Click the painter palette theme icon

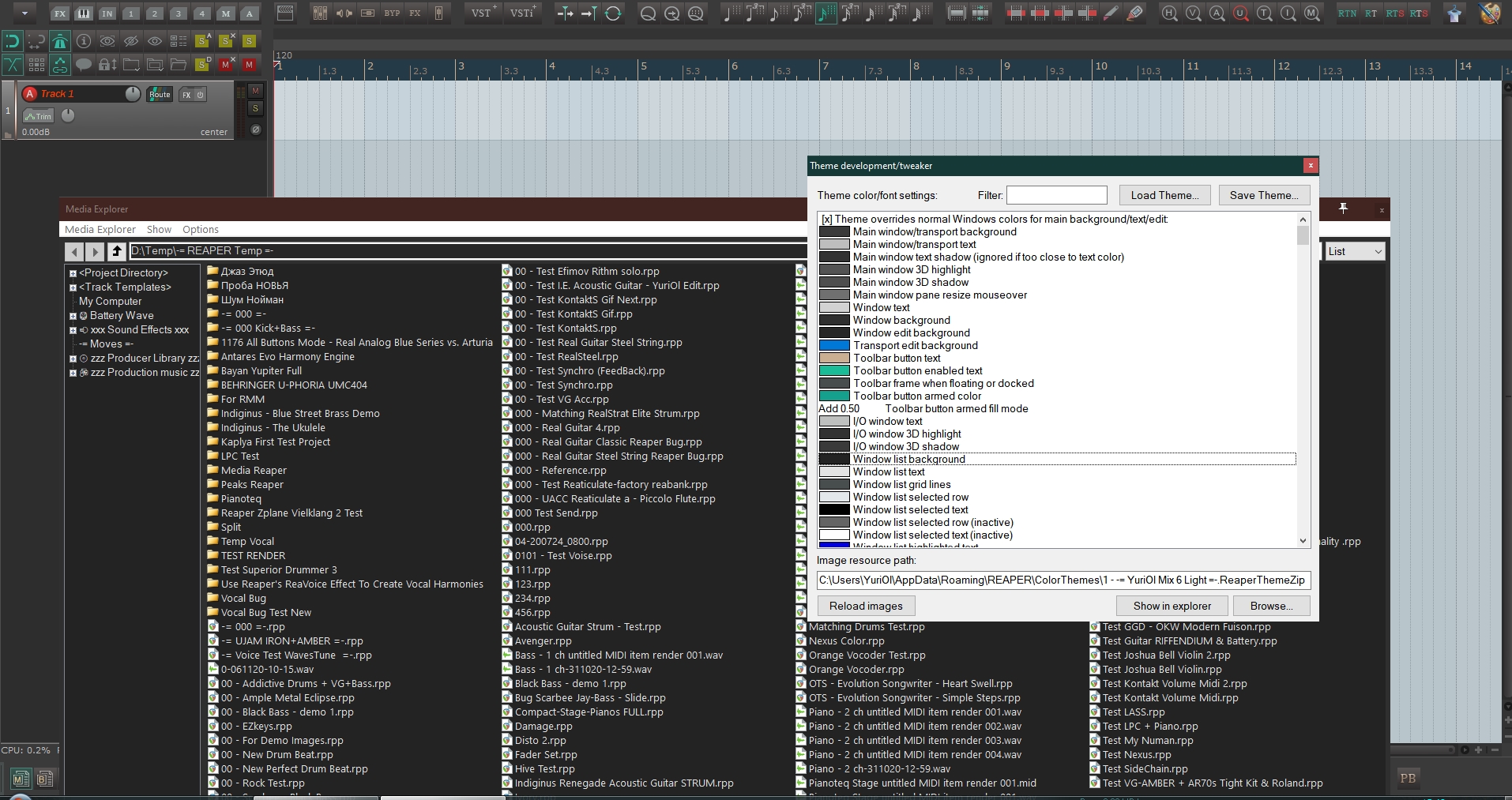coord(1489,13)
